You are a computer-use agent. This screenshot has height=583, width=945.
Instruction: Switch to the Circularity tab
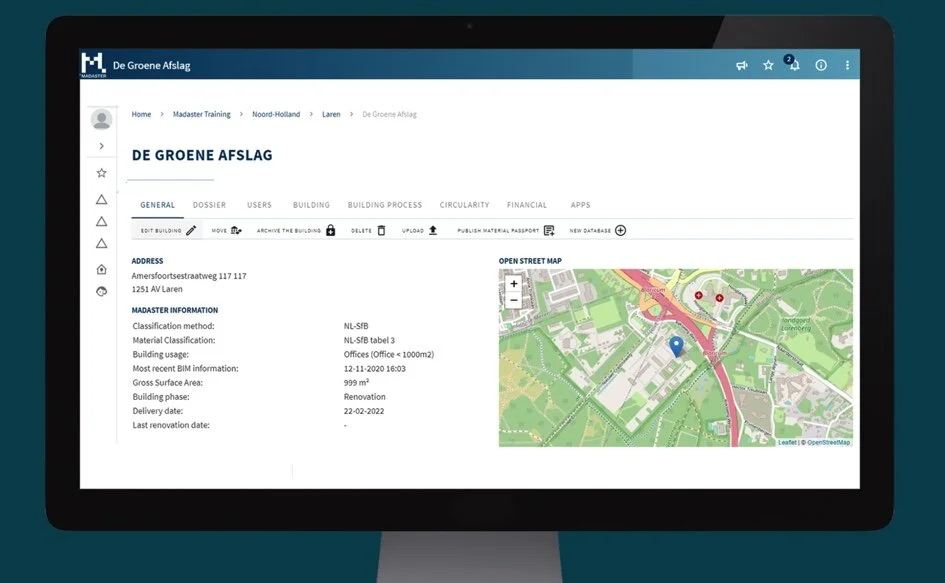pos(464,205)
